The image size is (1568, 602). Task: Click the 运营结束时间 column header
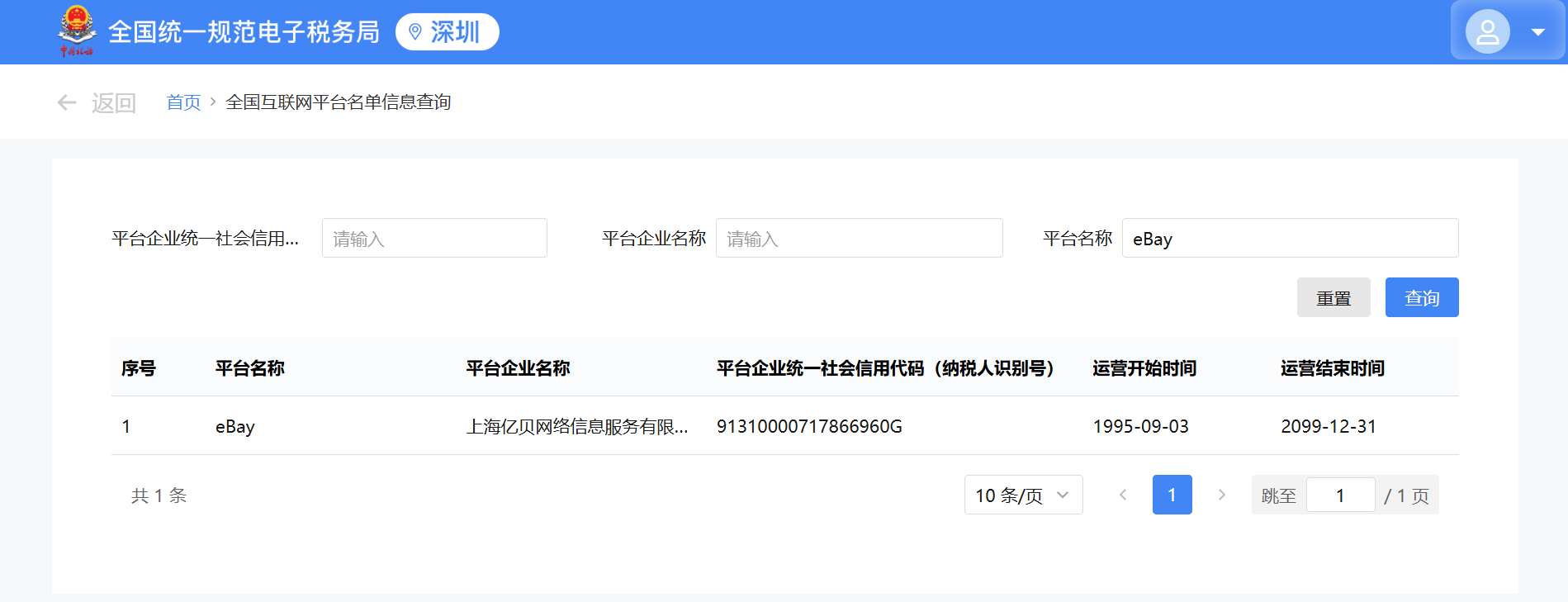1333,368
